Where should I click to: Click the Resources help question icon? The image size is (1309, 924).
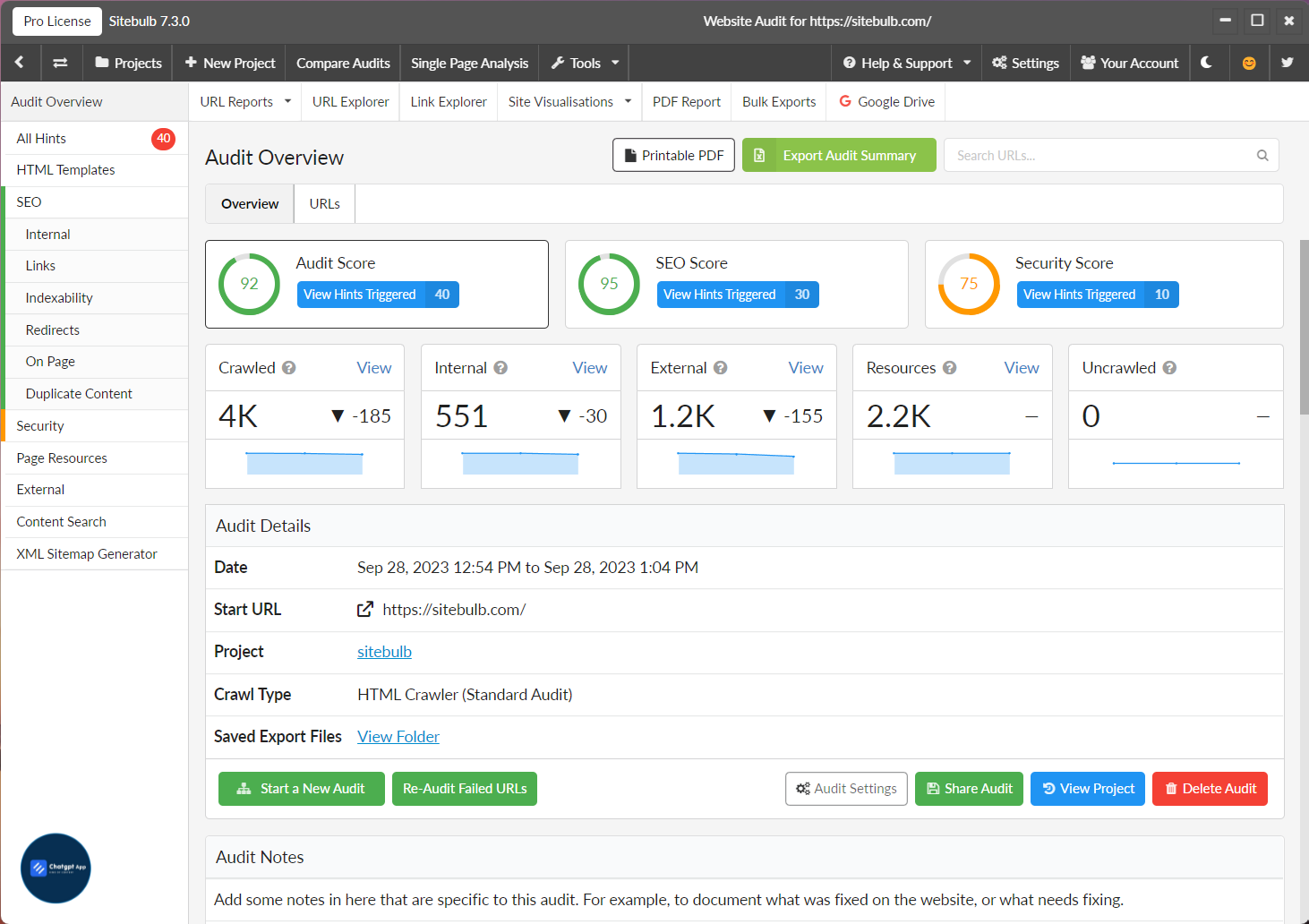950,367
